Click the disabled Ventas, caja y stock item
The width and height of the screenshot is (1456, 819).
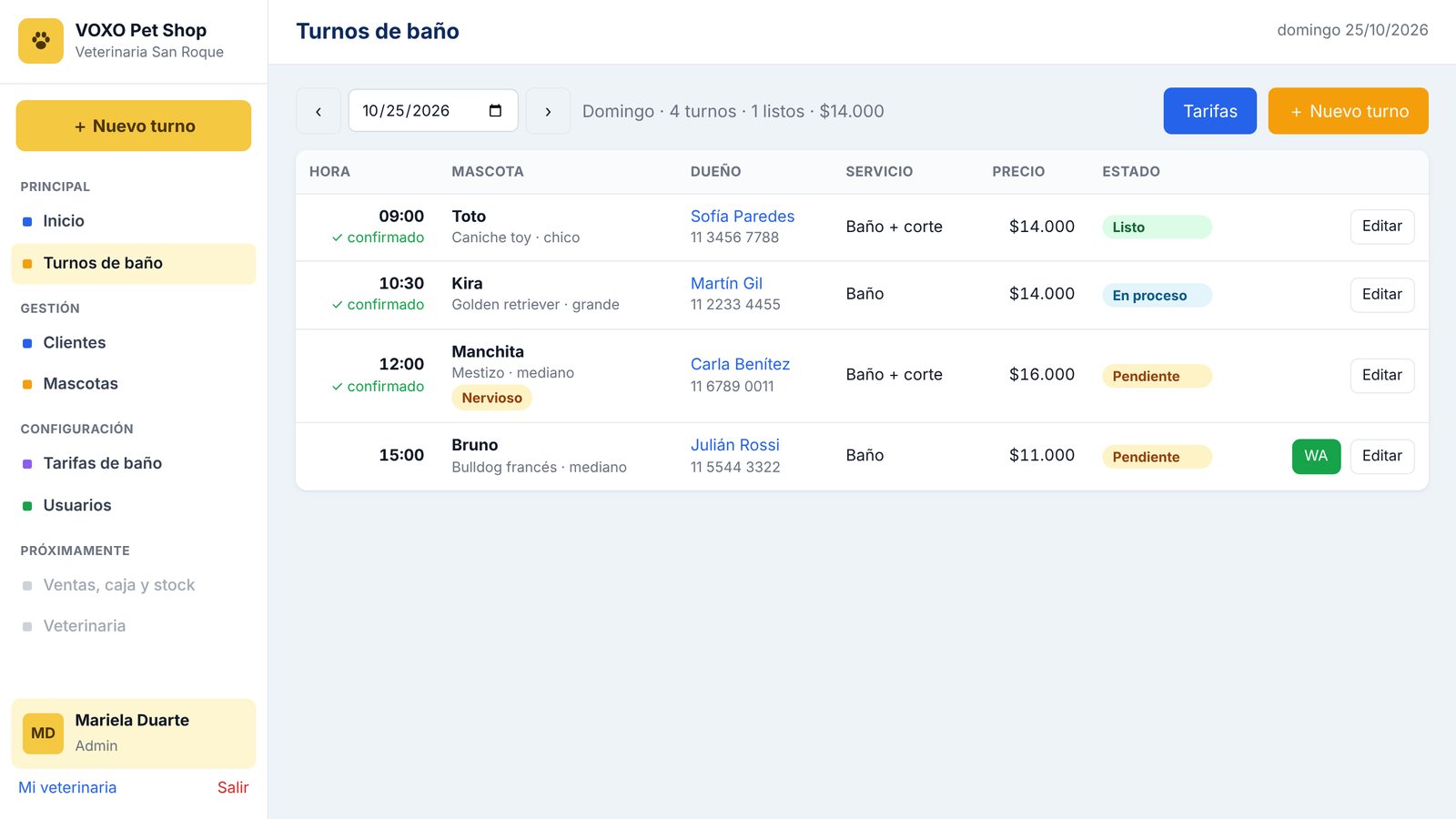(134, 585)
